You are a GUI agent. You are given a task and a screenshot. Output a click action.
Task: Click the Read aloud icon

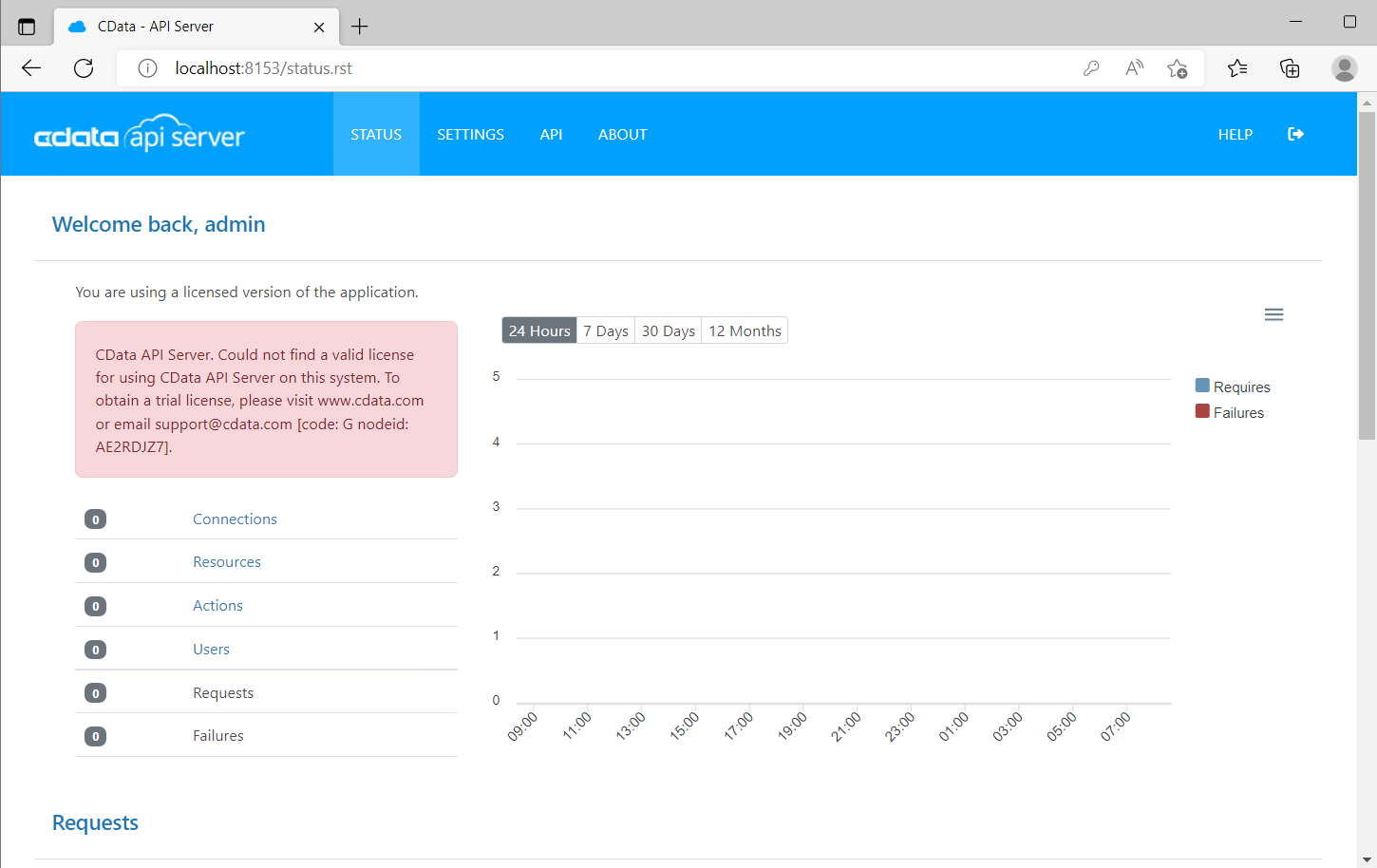tap(1134, 68)
